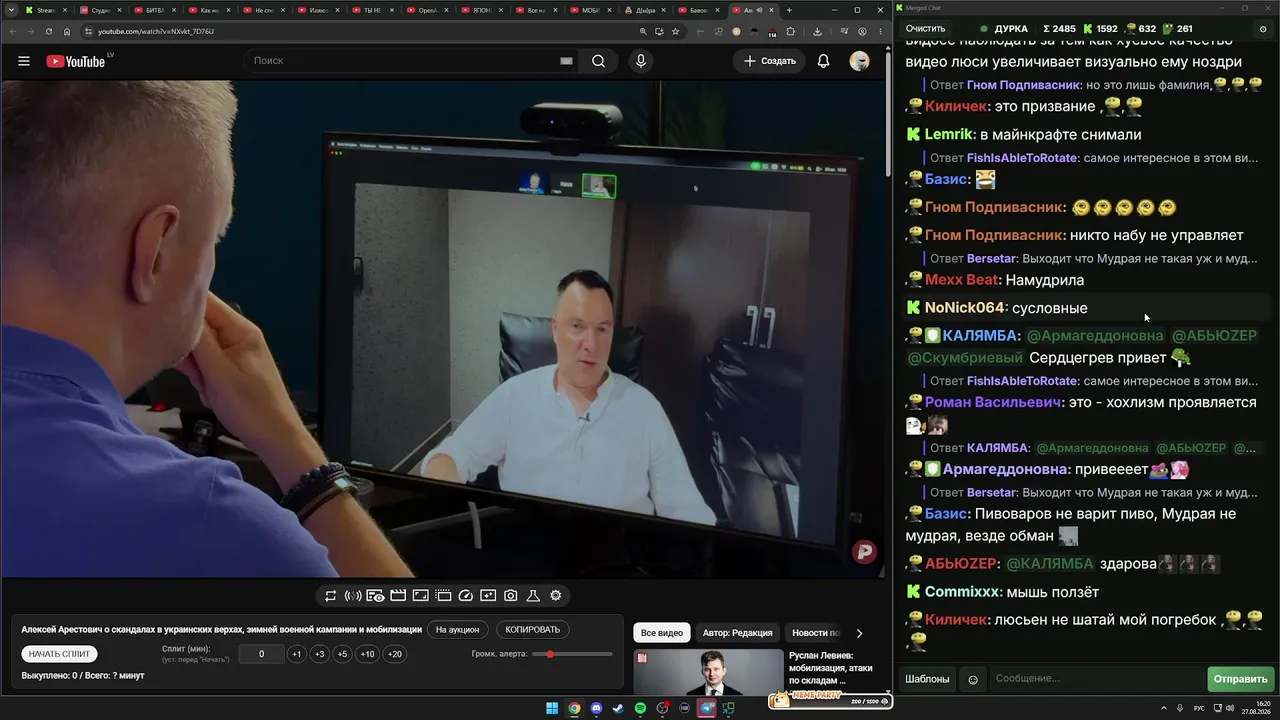Switch to the МОБИ browser tab
Screen dimensions: 1280x720
click(591, 10)
